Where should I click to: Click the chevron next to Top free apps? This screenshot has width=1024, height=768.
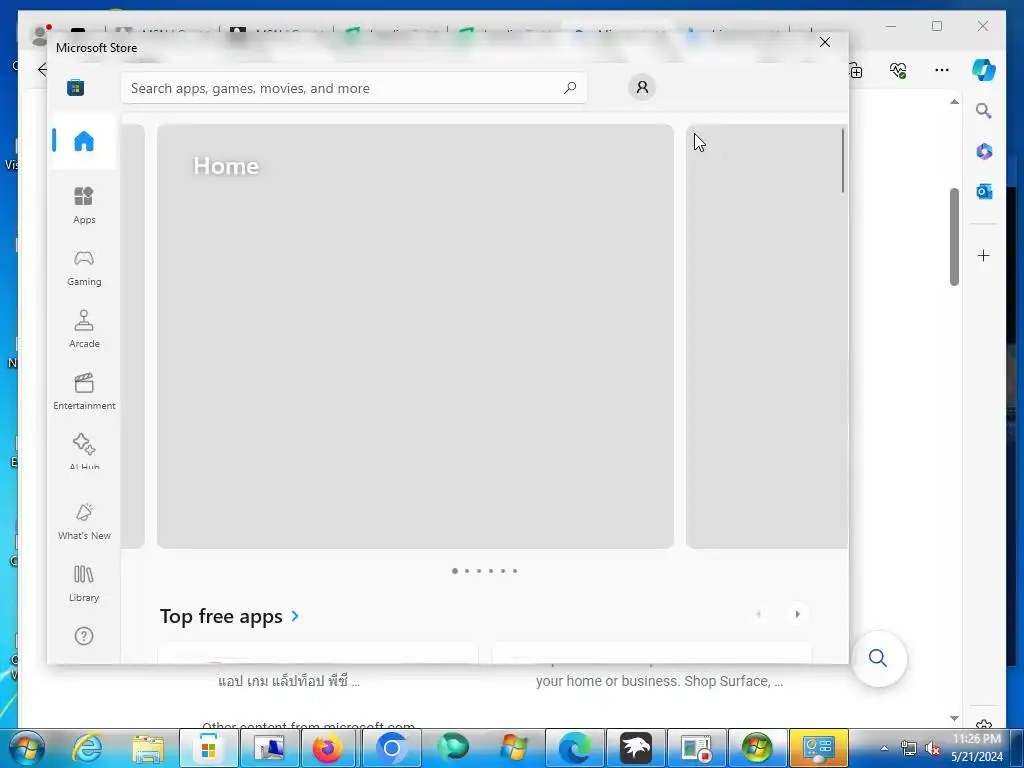(x=295, y=616)
